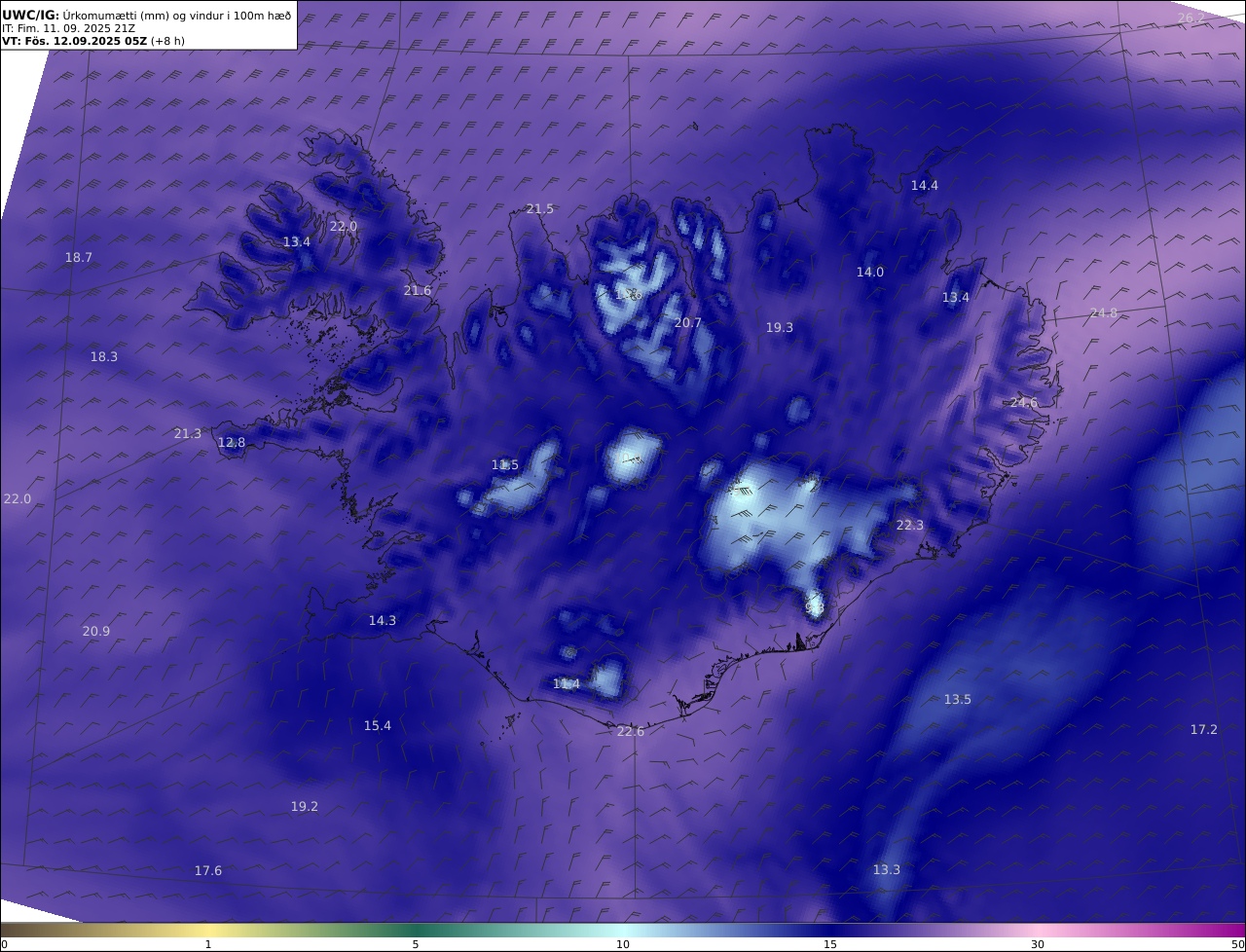Image resolution: width=1246 pixels, height=952 pixels.
Task: Click the colorbar tick label 15
Action: (x=830, y=944)
